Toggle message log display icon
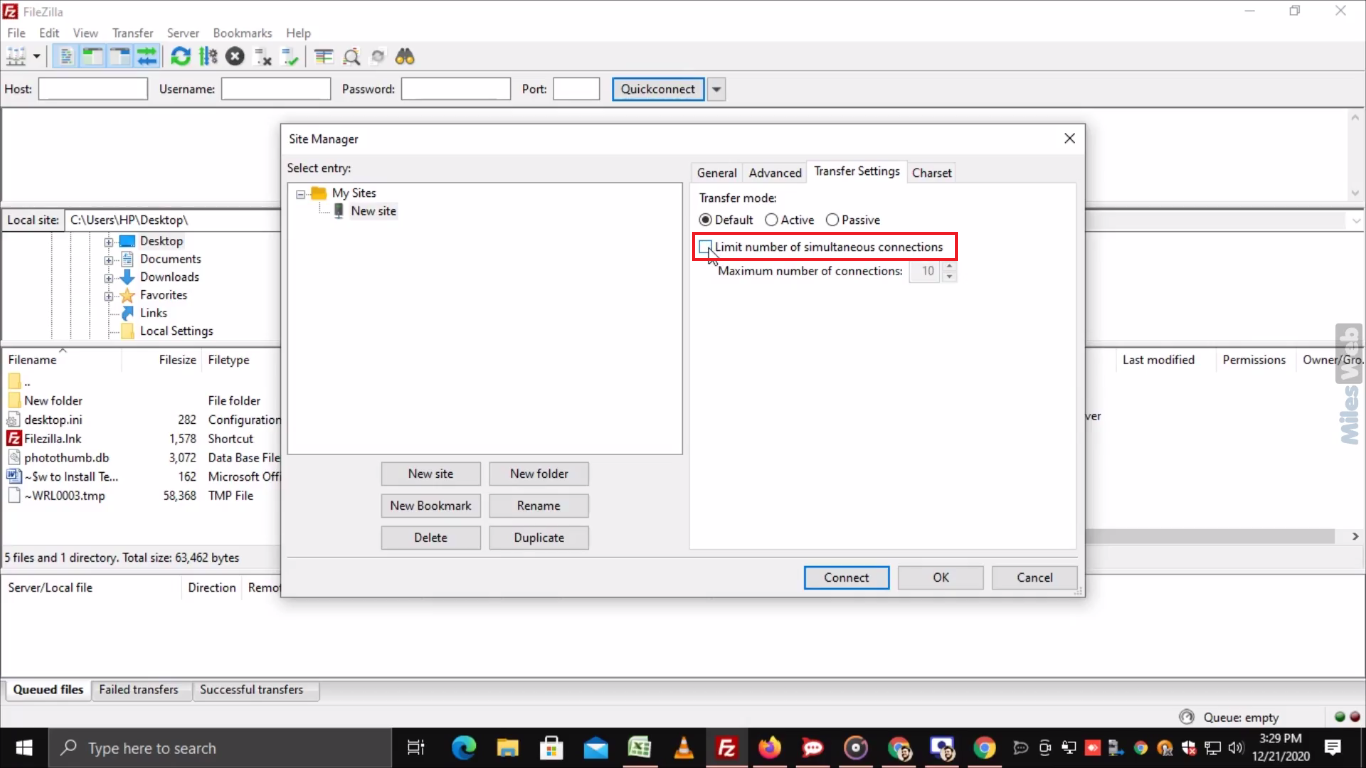 click(66, 57)
